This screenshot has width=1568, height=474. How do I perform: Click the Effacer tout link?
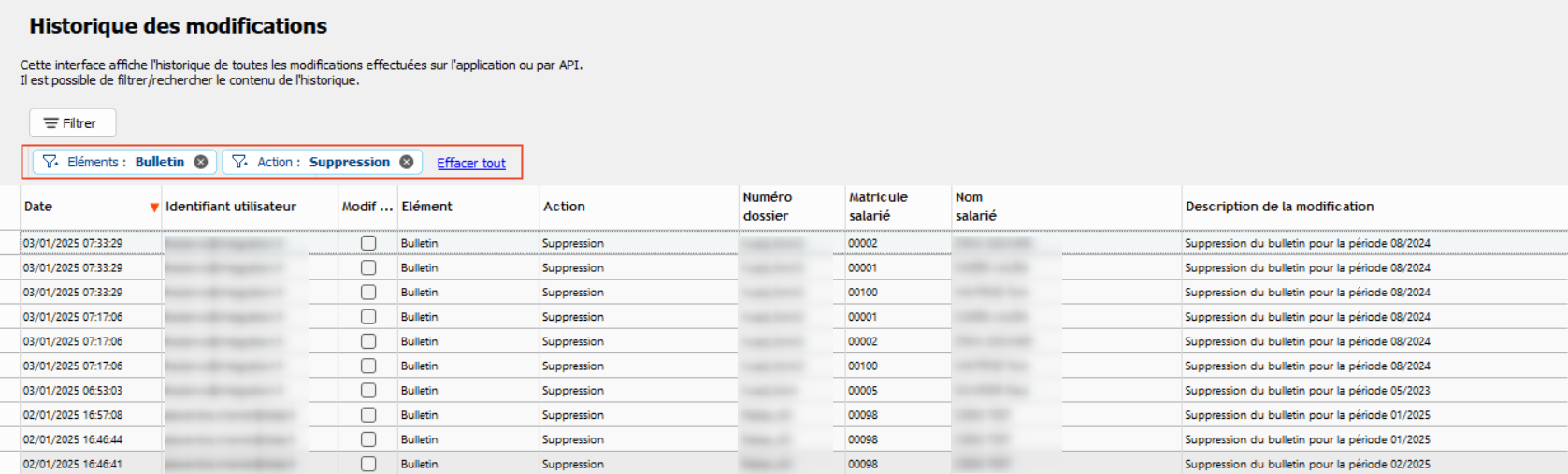coord(471,163)
